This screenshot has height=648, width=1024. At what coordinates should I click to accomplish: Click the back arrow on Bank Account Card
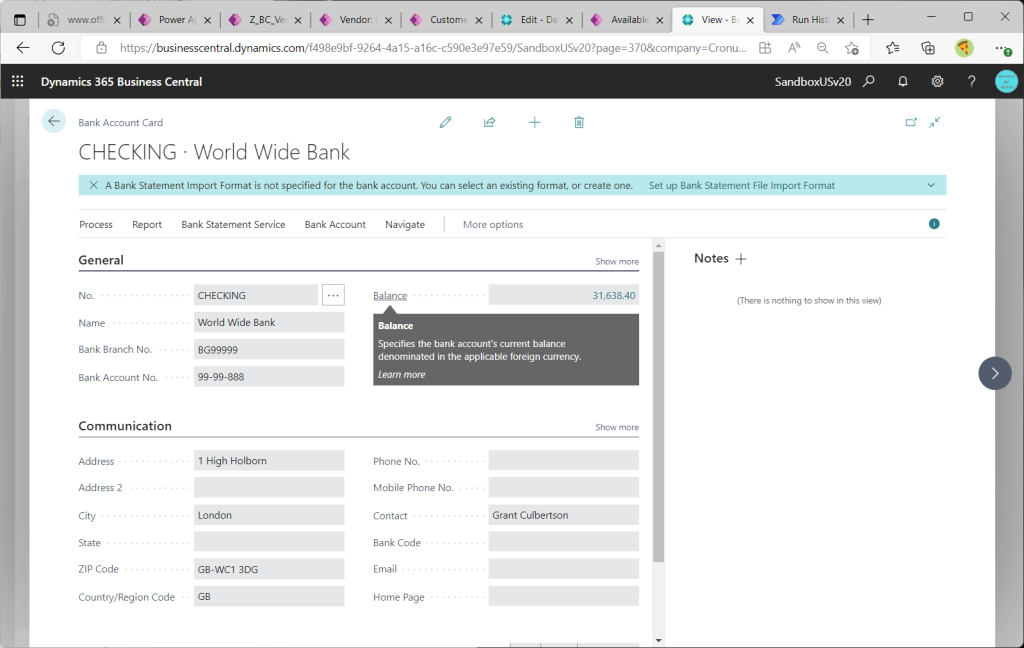coord(54,122)
